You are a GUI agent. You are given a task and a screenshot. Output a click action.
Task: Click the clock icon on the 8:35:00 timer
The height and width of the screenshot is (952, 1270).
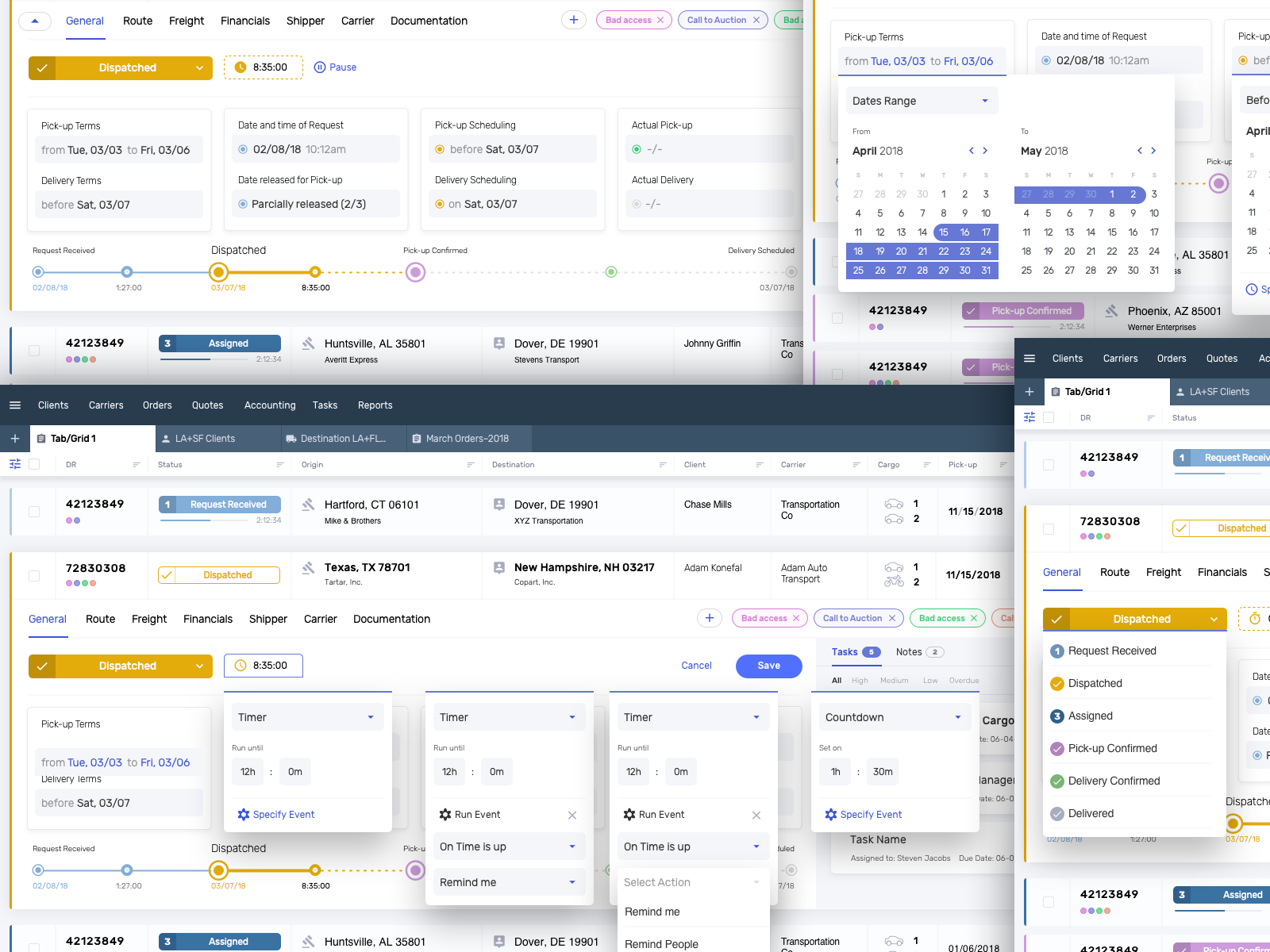(x=242, y=666)
